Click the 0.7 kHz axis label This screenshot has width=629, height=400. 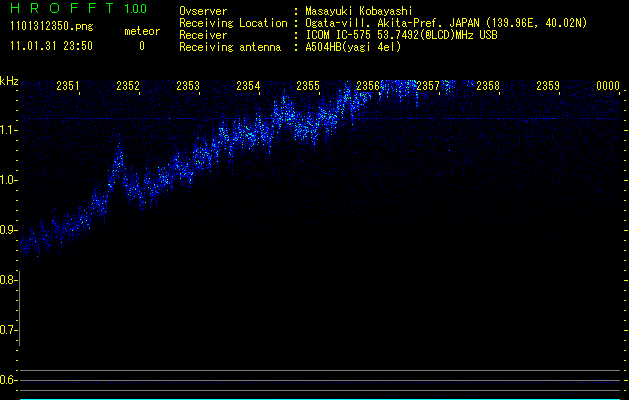coord(8,330)
